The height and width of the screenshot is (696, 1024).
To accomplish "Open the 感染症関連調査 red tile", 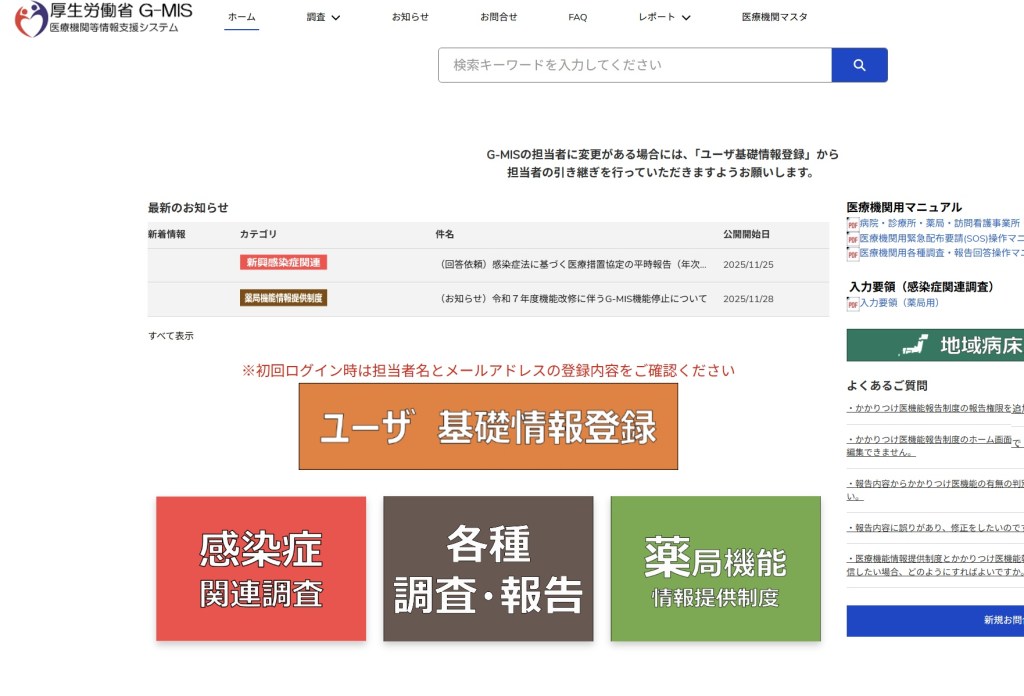I will coord(261,569).
